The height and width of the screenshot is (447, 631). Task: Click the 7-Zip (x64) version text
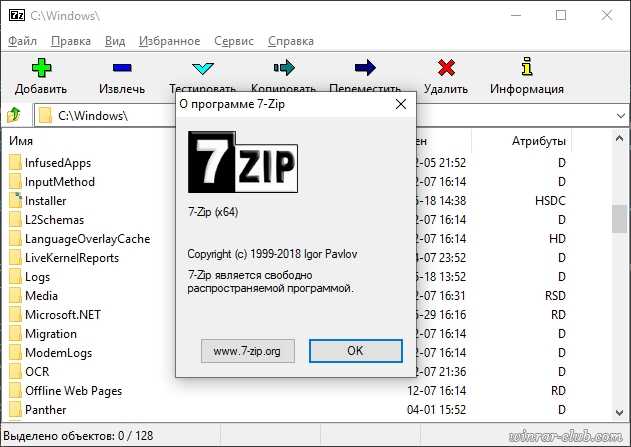[213, 212]
